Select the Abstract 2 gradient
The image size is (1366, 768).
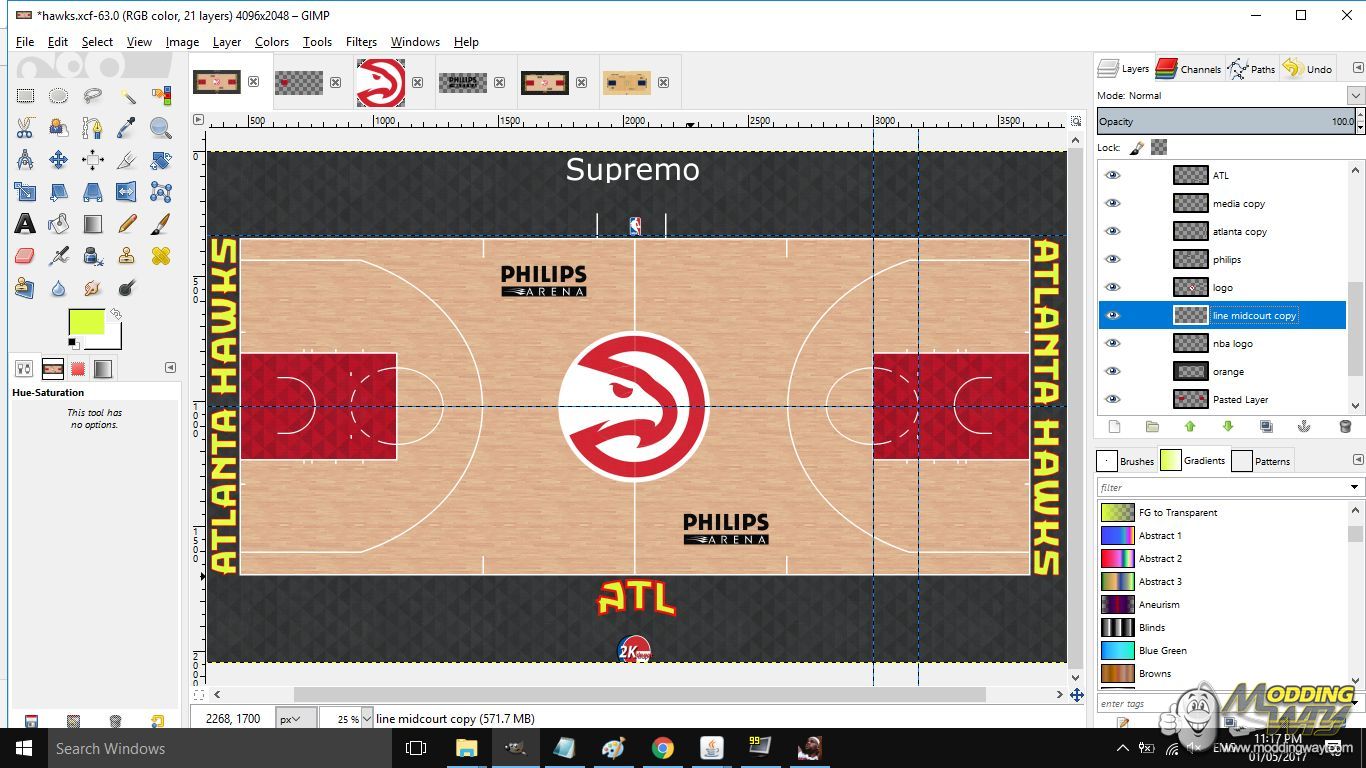point(1160,558)
